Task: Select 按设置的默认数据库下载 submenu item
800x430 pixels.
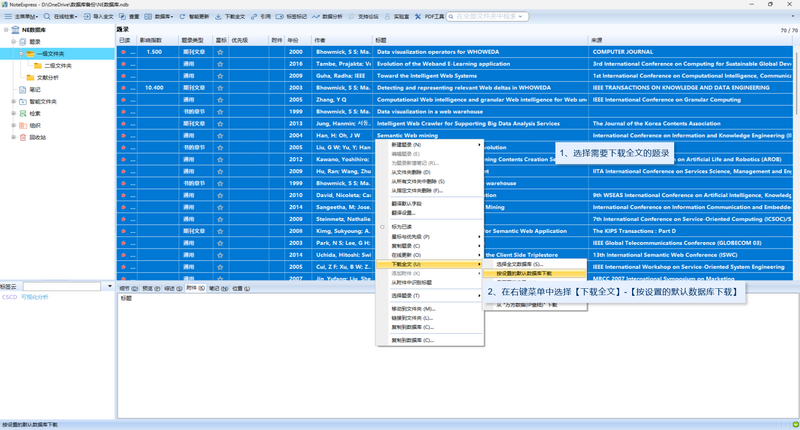Action: coord(534,273)
